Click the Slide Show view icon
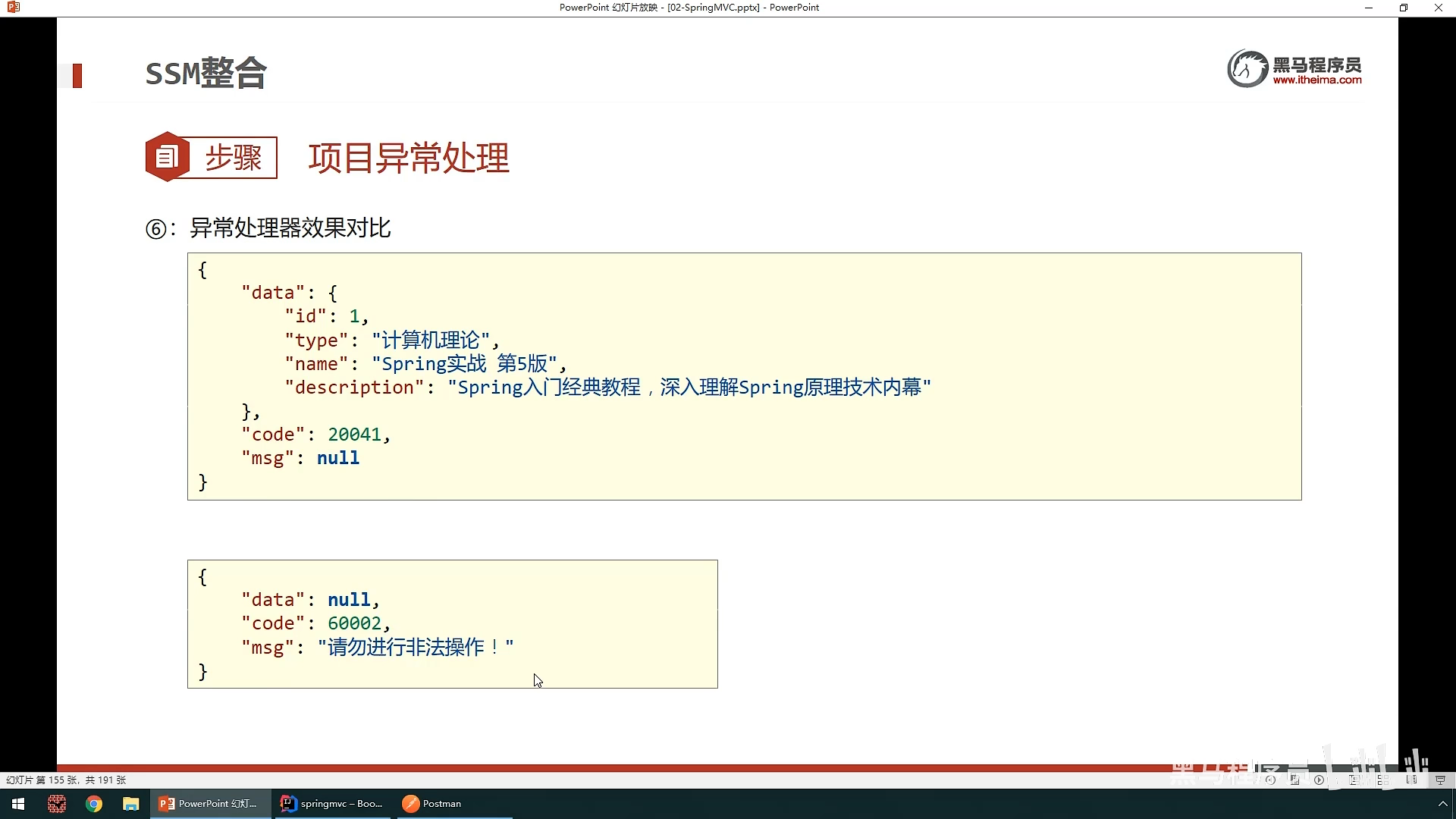The height and width of the screenshot is (819, 1456). click(x=1440, y=780)
